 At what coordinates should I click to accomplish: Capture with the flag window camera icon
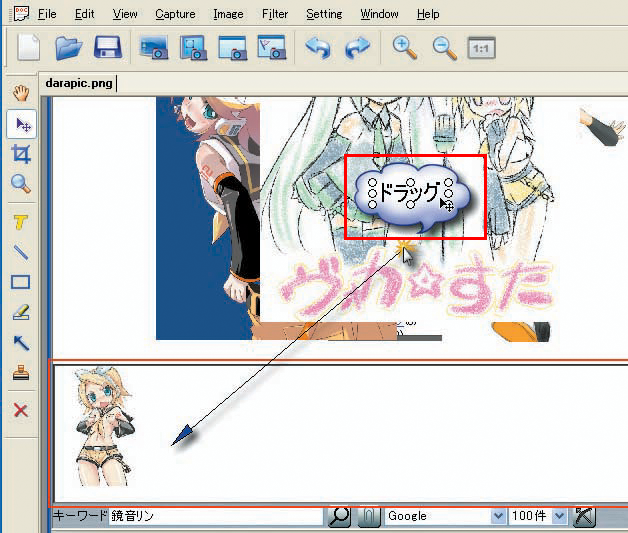click(271, 47)
